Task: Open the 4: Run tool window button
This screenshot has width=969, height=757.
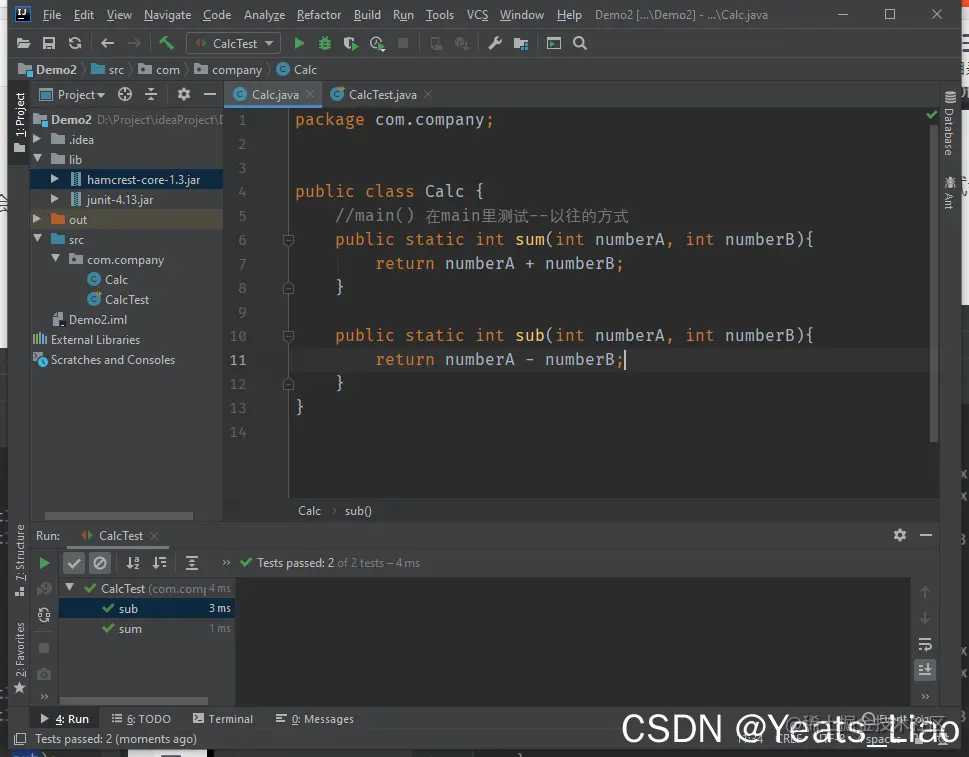Action: (x=64, y=719)
